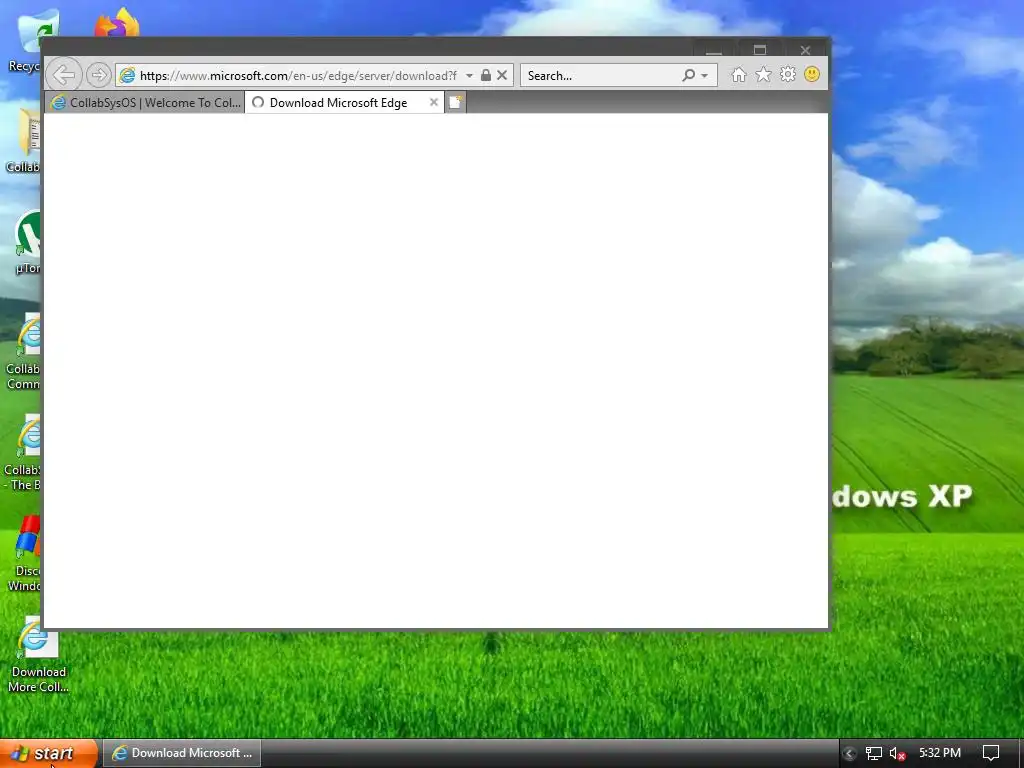Go to the Home page icon
Image resolution: width=1024 pixels, height=768 pixels.
pyautogui.click(x=739, y=75)
